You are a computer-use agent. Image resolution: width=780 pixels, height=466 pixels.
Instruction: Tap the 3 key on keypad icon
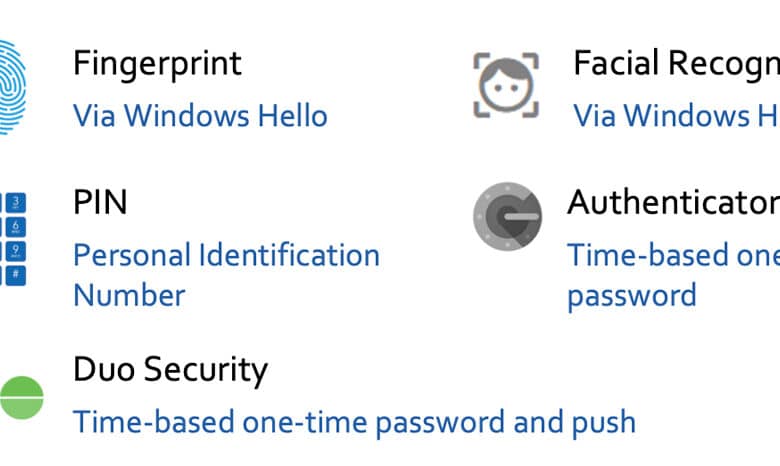click(16, 202)
